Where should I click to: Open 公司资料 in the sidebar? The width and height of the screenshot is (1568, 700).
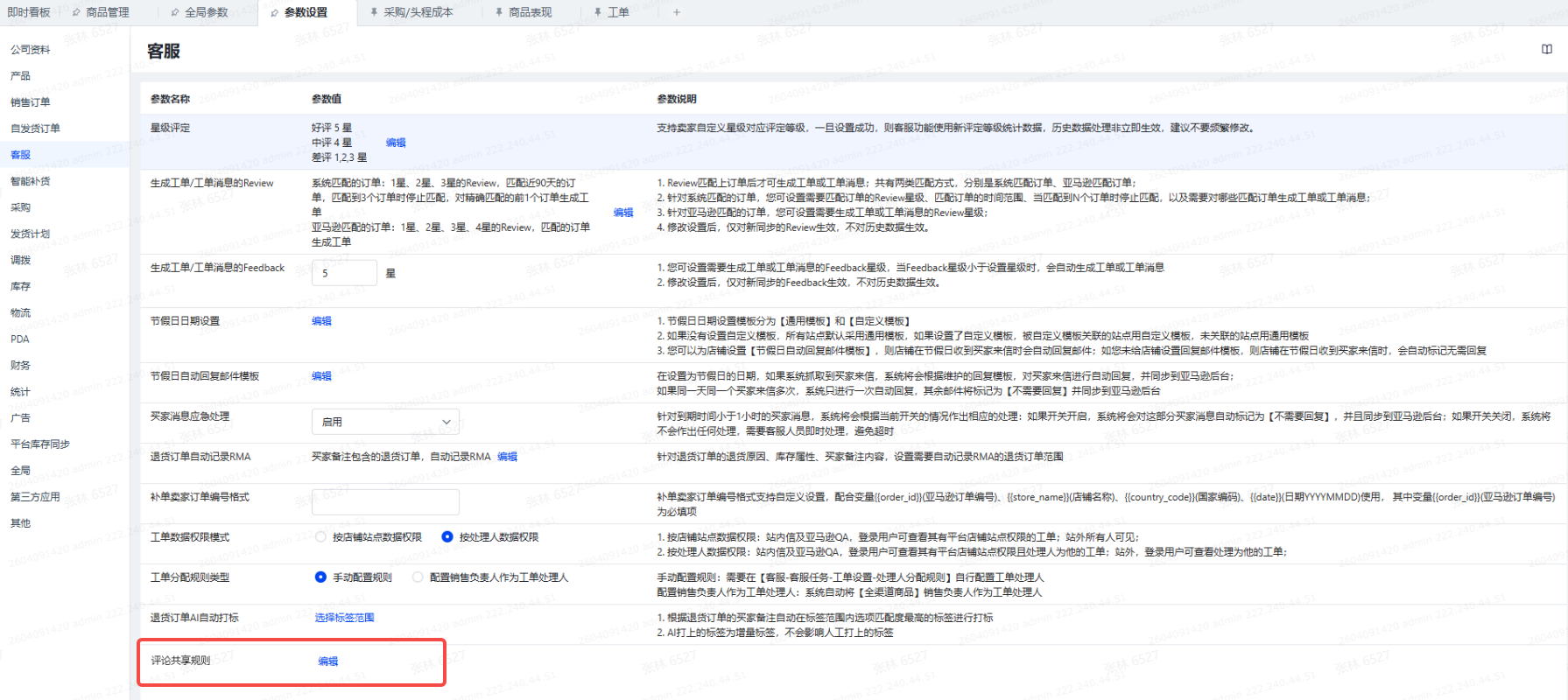[x=31, y=50]
